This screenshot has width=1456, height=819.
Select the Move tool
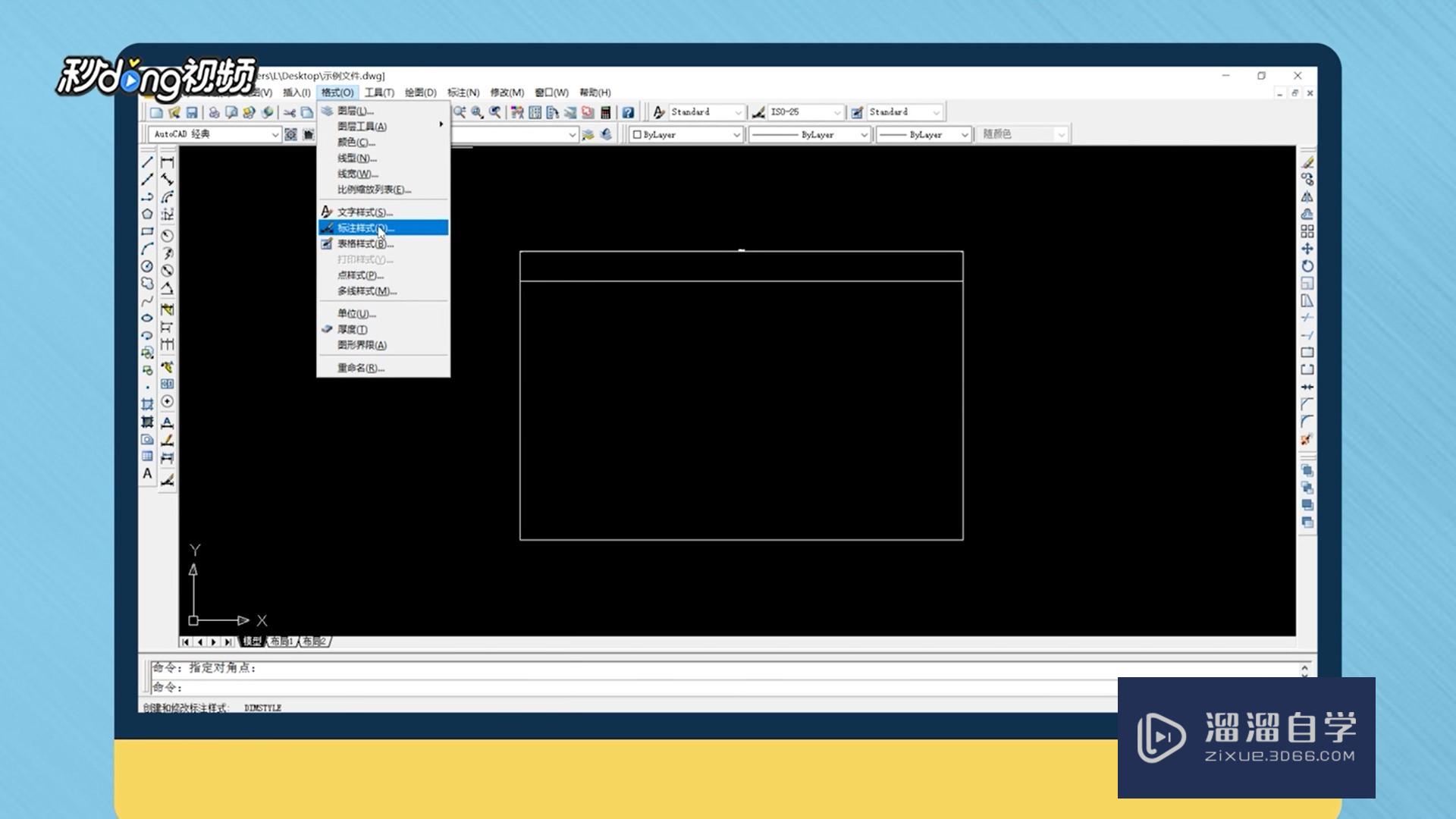[x=1307, y=249]
